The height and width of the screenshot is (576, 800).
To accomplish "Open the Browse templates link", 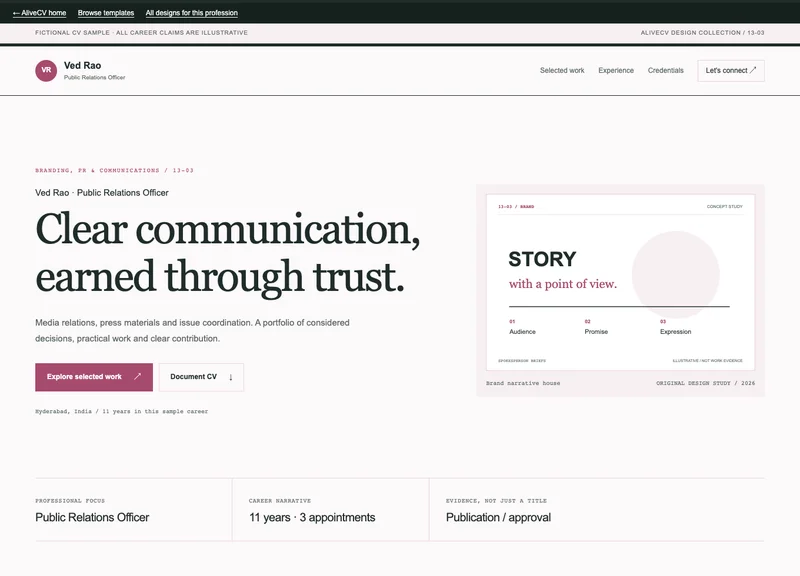I will click(106, 13).
